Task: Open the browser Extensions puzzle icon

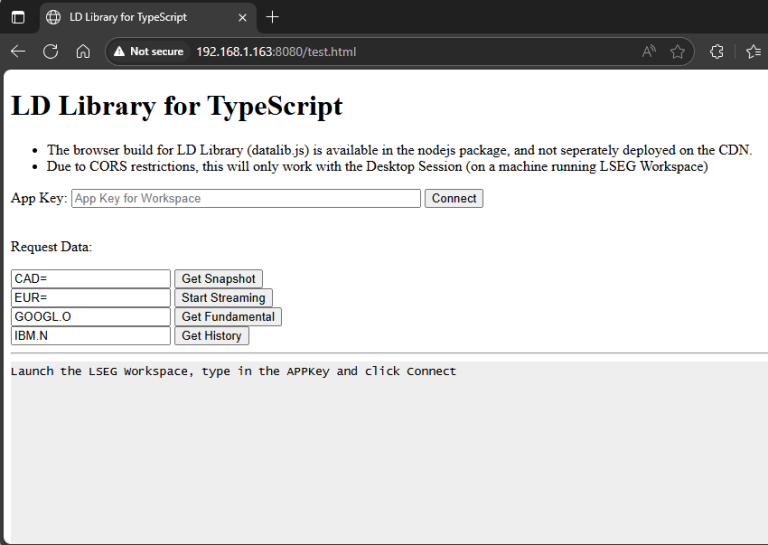Action: tap(717, 51)
